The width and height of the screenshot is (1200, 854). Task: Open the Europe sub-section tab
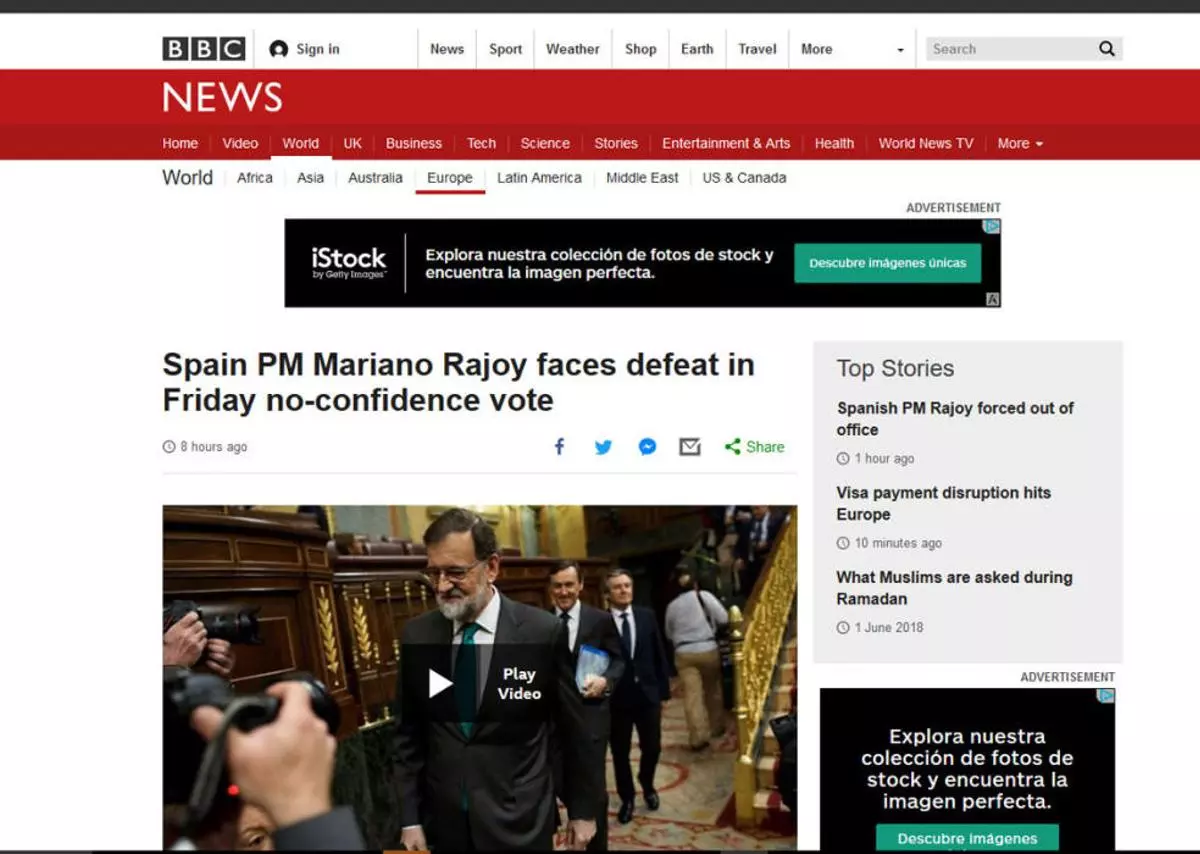coord(449,178)
